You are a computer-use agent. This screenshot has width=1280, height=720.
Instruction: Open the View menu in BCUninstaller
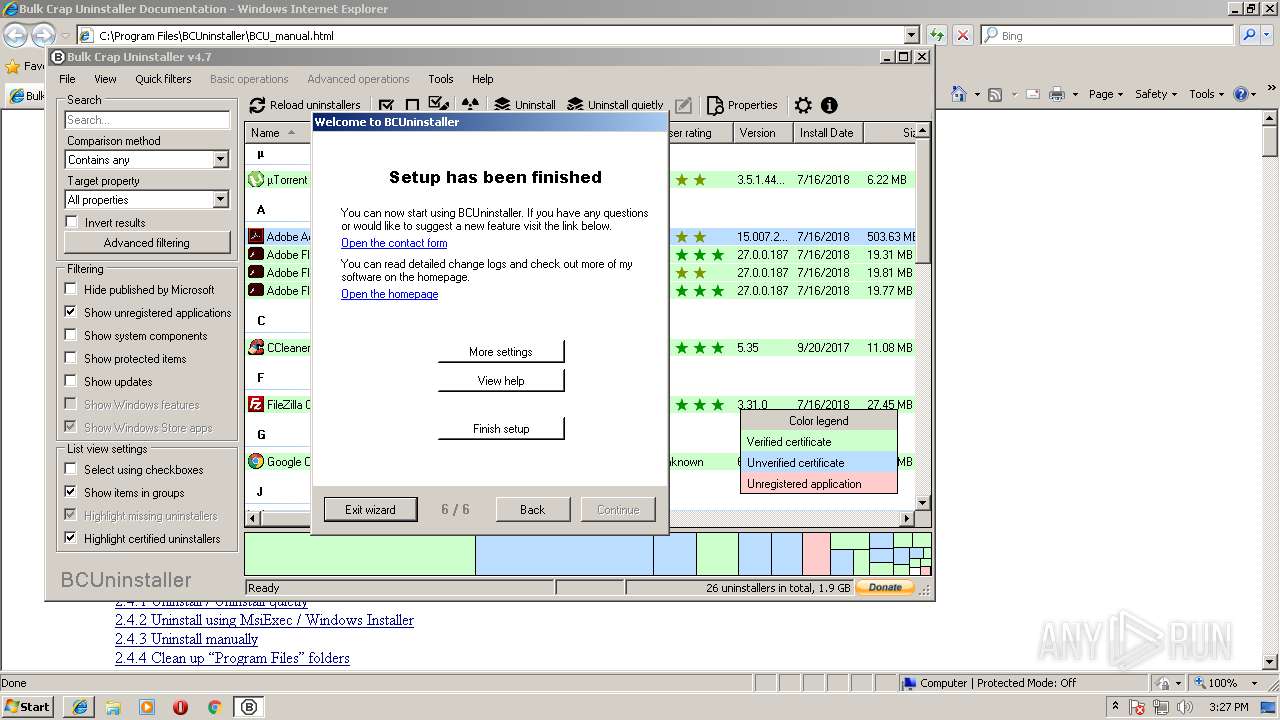click(105, 79)
